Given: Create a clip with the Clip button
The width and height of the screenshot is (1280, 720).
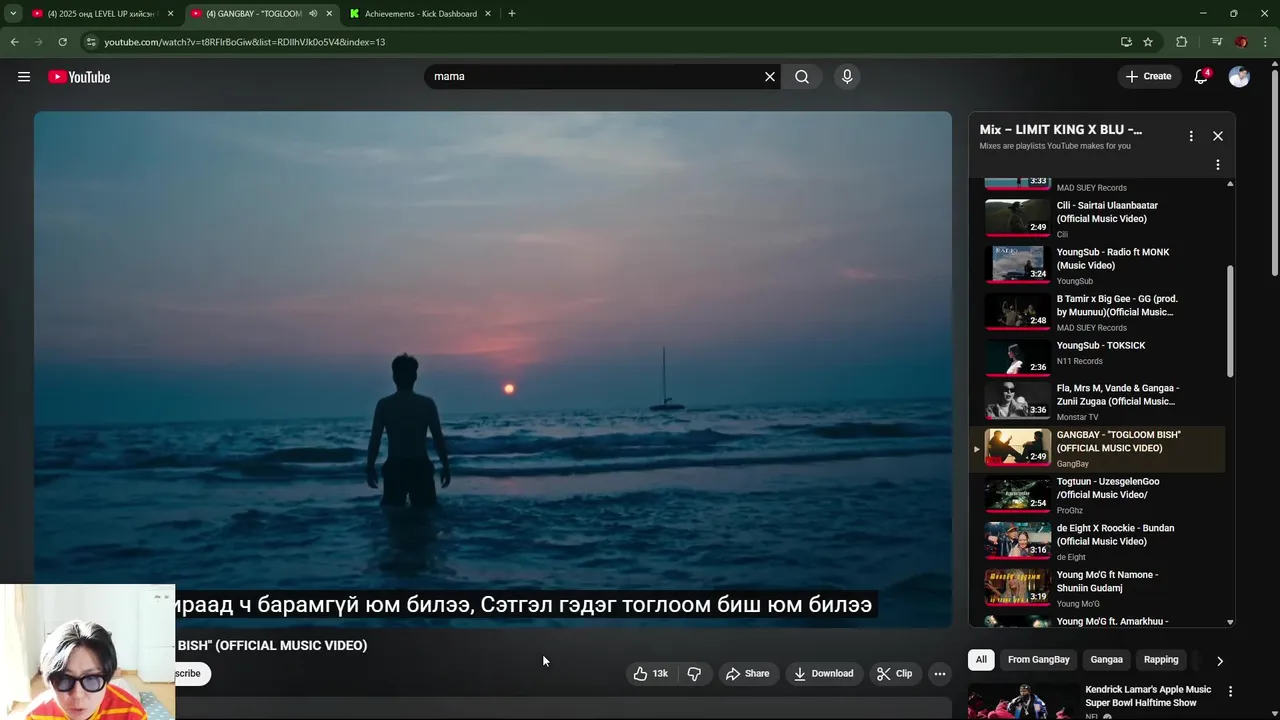Looking at the screenshot, I should (894, 674).
